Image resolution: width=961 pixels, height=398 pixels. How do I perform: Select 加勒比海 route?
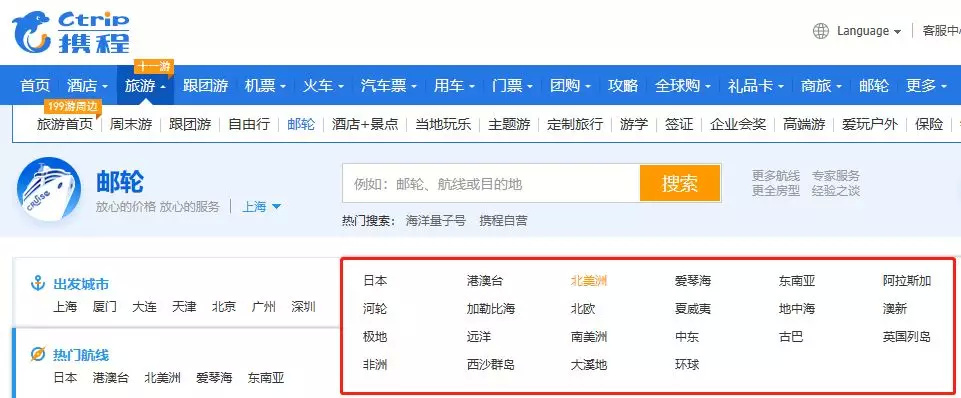(x=491, y=308)
